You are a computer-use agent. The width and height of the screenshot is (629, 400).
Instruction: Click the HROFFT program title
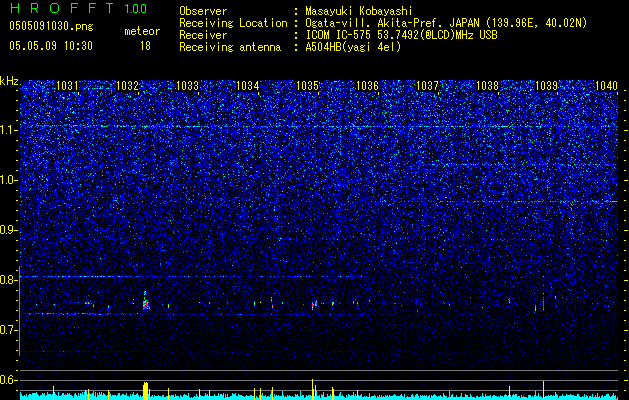(63, 8)
